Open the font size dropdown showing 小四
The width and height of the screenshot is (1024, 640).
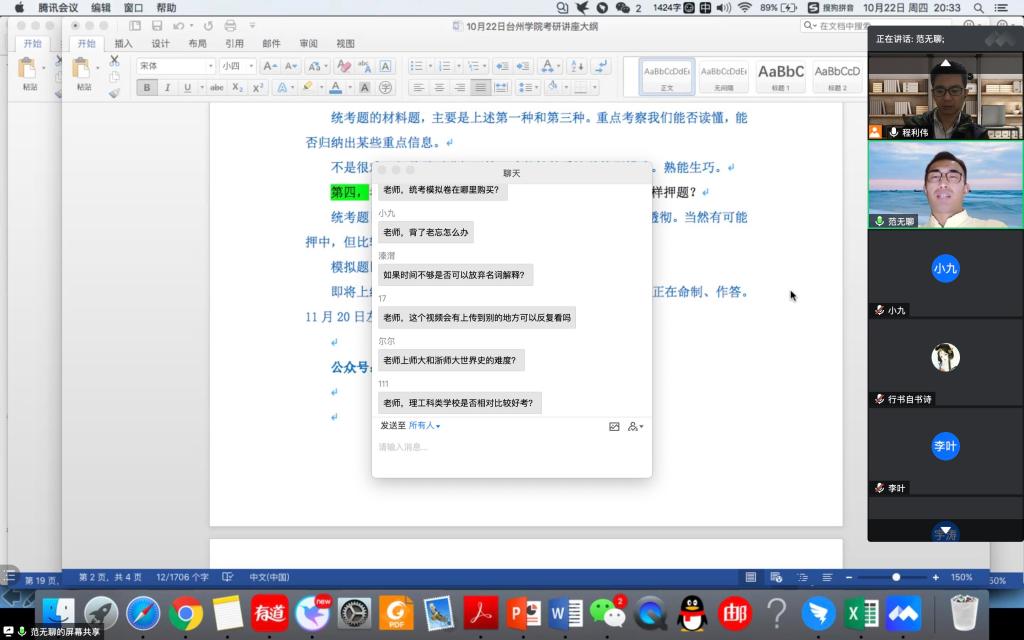tap(237, 66)
